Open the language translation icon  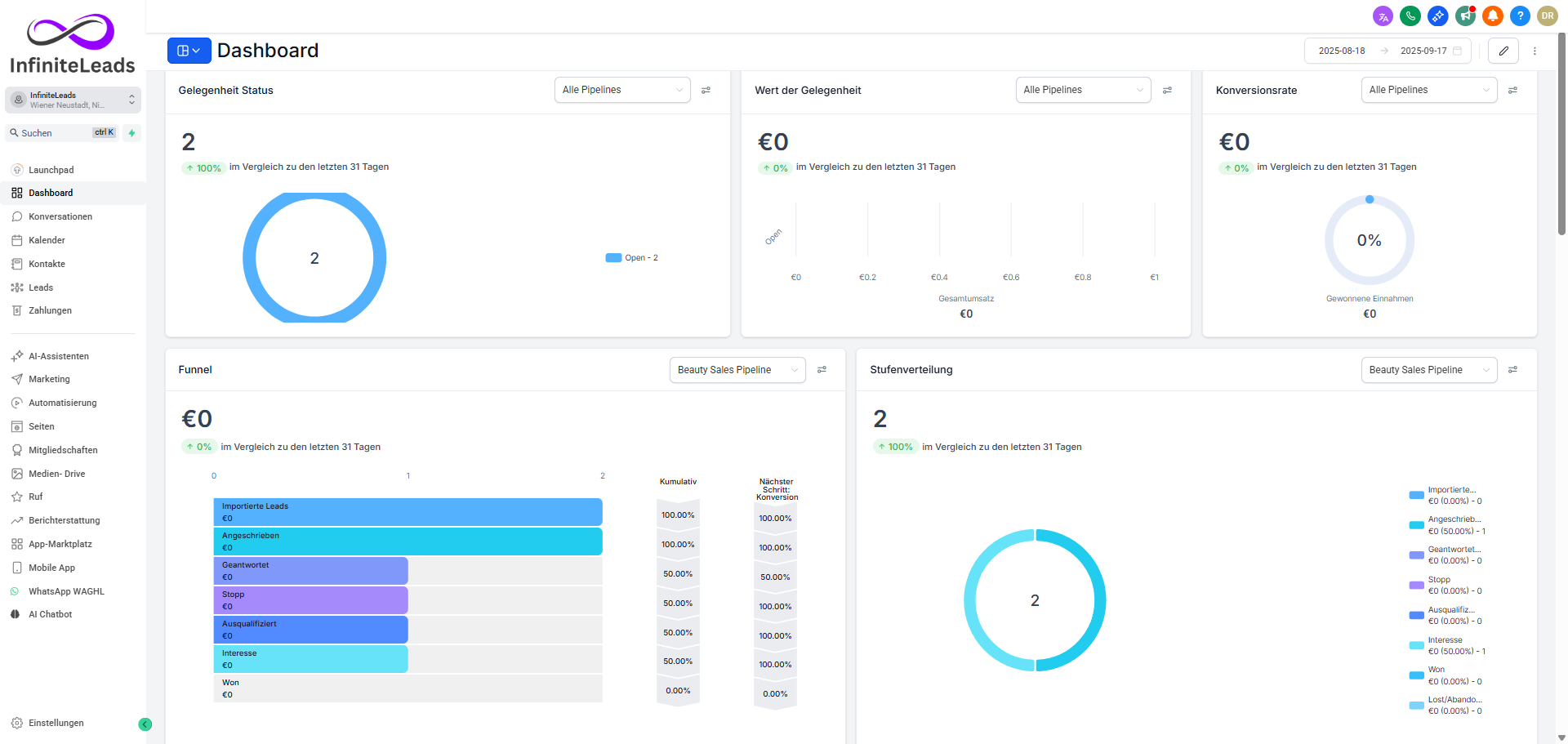1383,16
